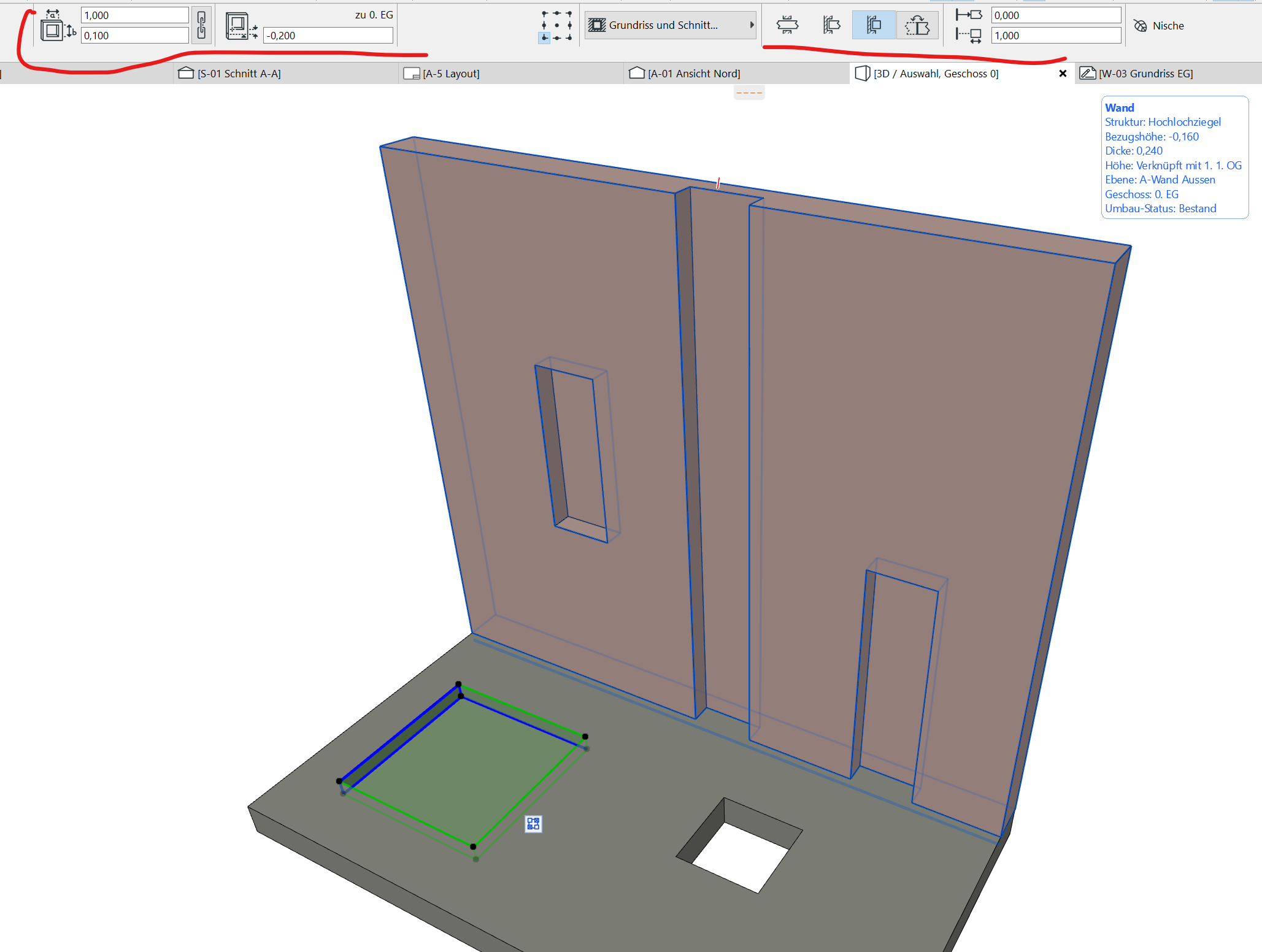Click the rotate/flip opening icon
The height and width of the screenshot is (952, 1262).
point(917,25)
